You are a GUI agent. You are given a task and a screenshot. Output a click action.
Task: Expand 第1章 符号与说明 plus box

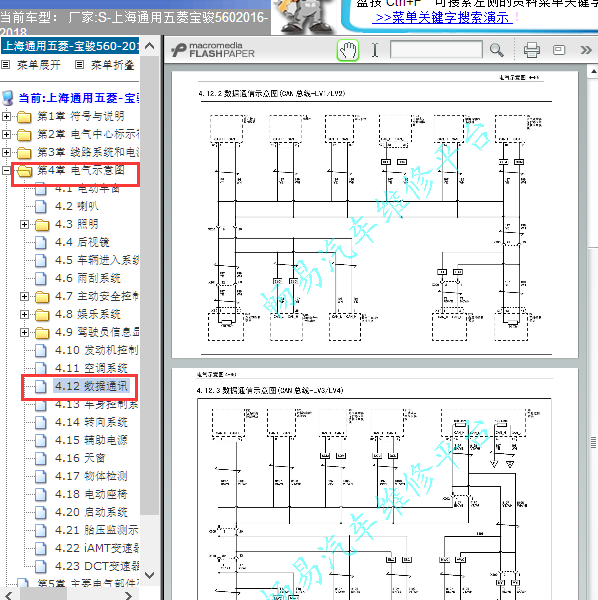(x=6, y=116)
